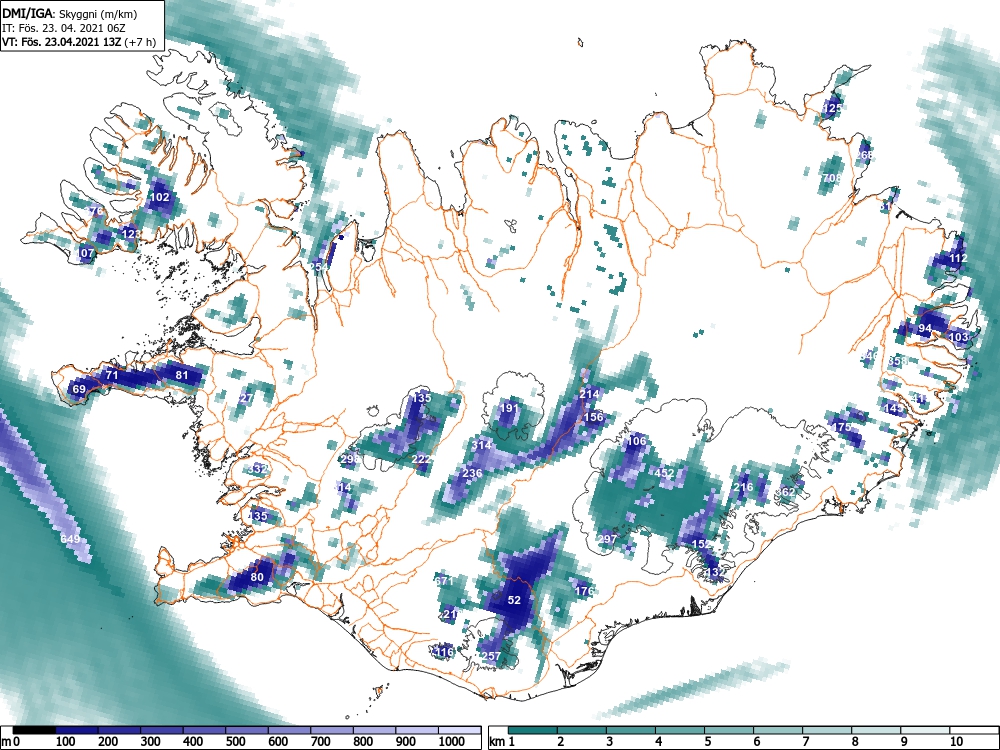Click the '1000' label in the metre legend
Viewport: 1000px width, 750px height.
click(452, 742)
